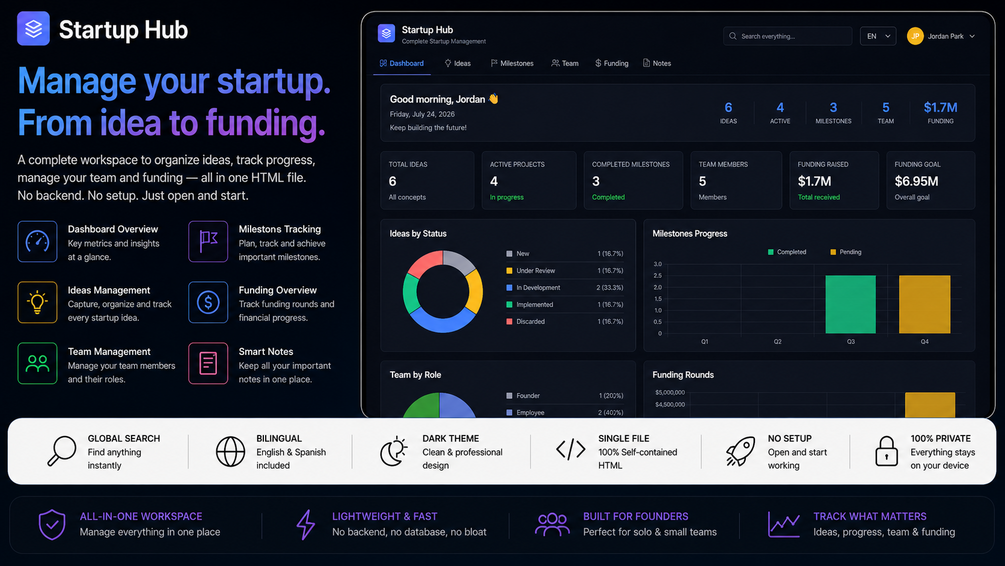Click the Ideas Management lightbulb icon
Image resolution: width=1005 pixels, height=566 pixels.
pos(37,303)
